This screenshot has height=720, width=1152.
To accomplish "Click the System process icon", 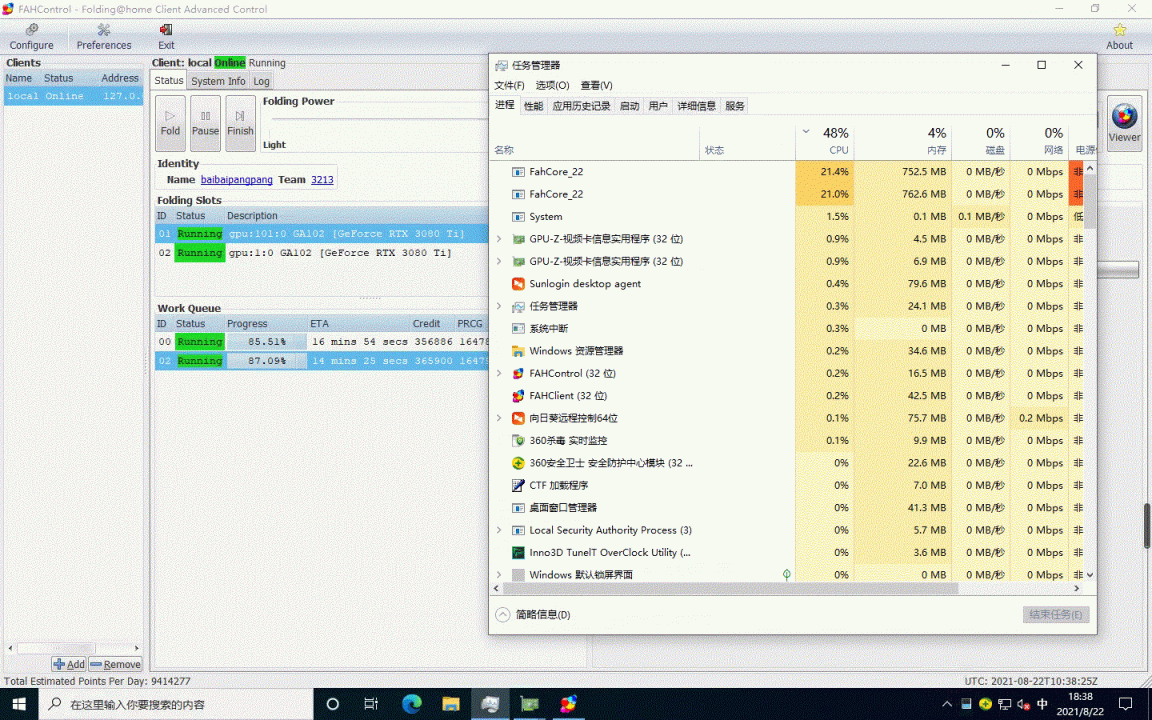I will pyautogui.click(x=518, y=217).
